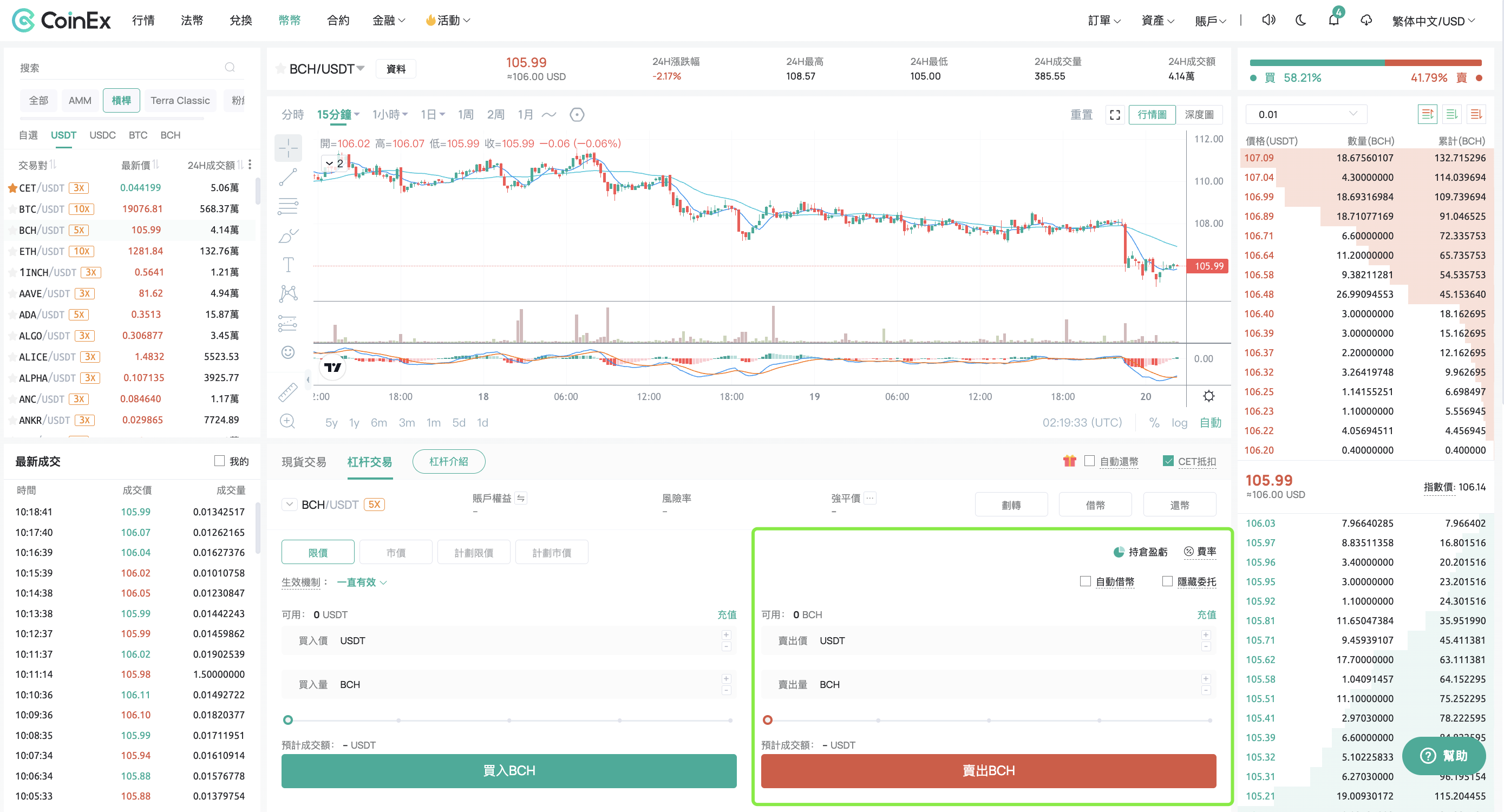Viewport: 1504px width, 812px height.
Task: Open chart settings gear icon
Action: coord(1208,396)
